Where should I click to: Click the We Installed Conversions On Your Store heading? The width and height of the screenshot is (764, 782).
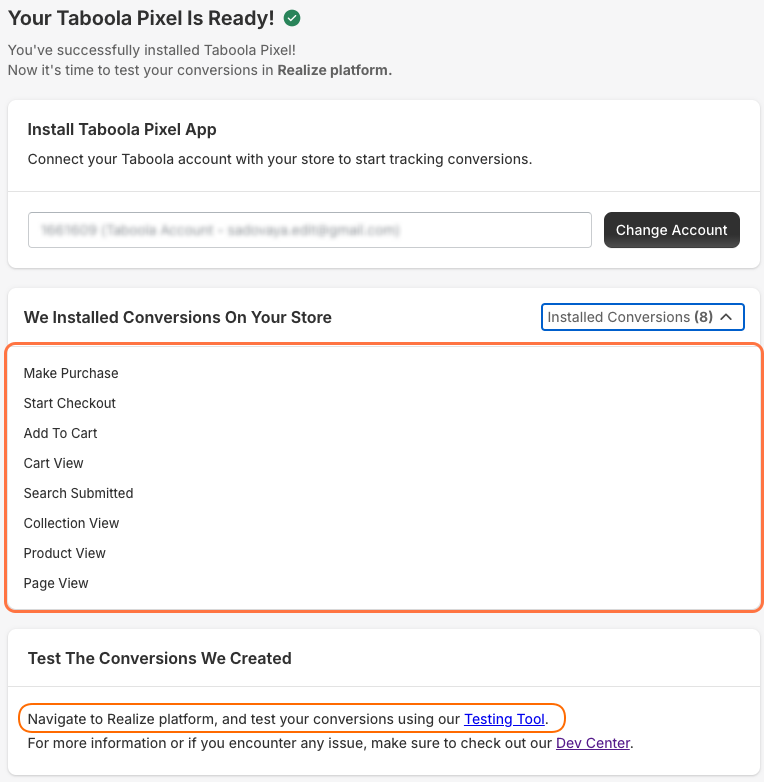pos(178,317)
